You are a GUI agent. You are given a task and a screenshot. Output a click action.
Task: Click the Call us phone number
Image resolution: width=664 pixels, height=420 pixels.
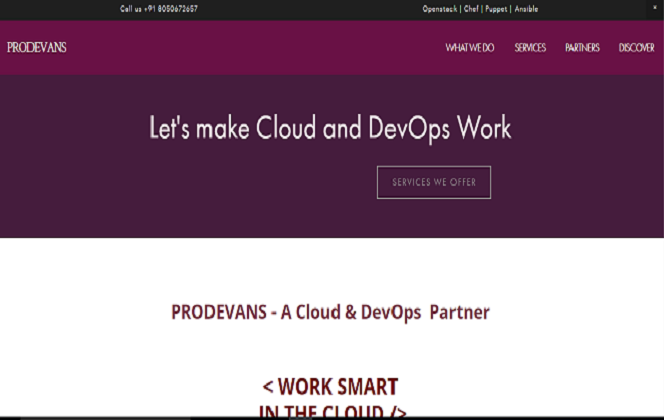click(x=159, y=9)
